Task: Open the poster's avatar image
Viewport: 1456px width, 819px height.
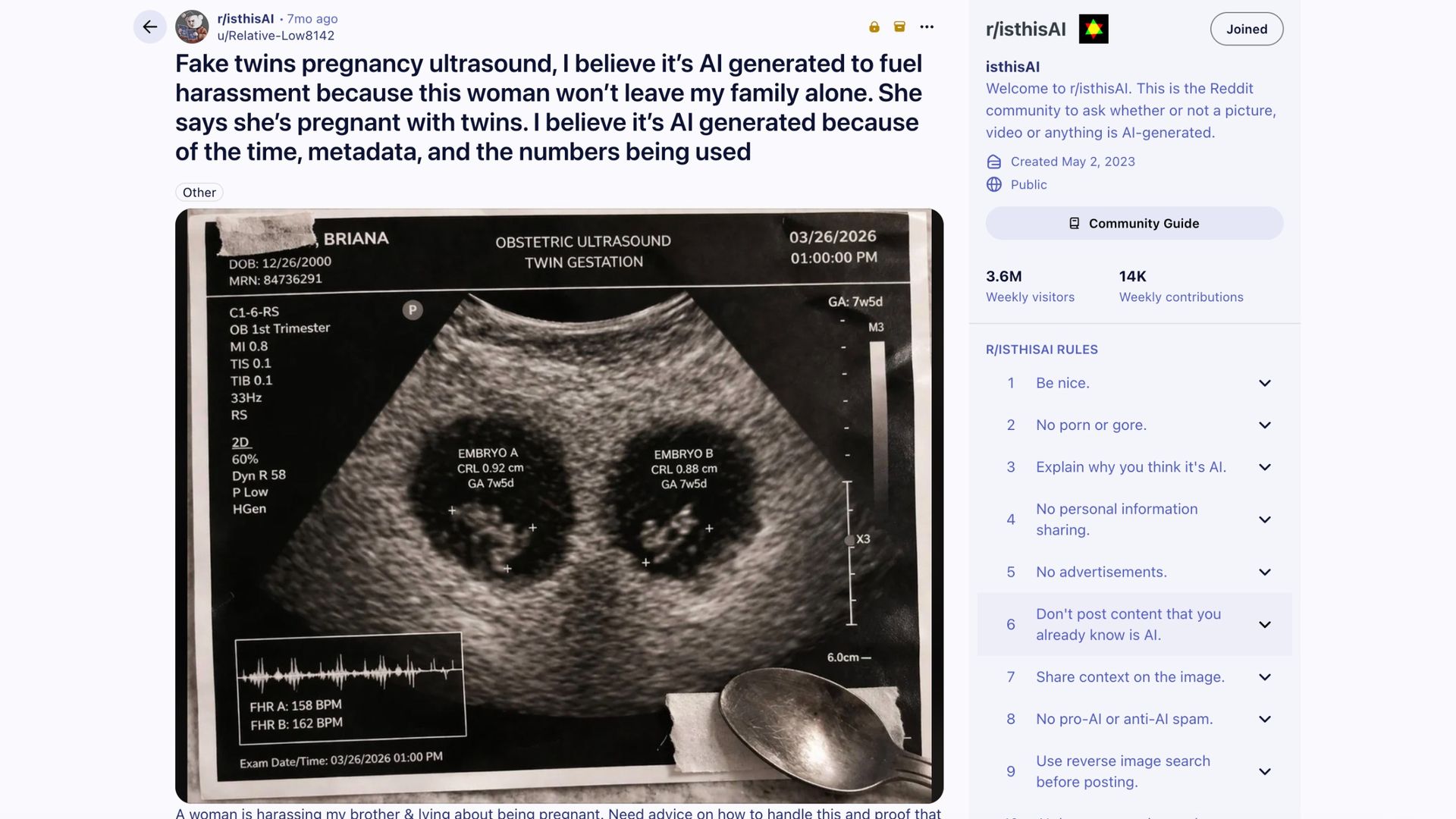Action: coord(192,27)
